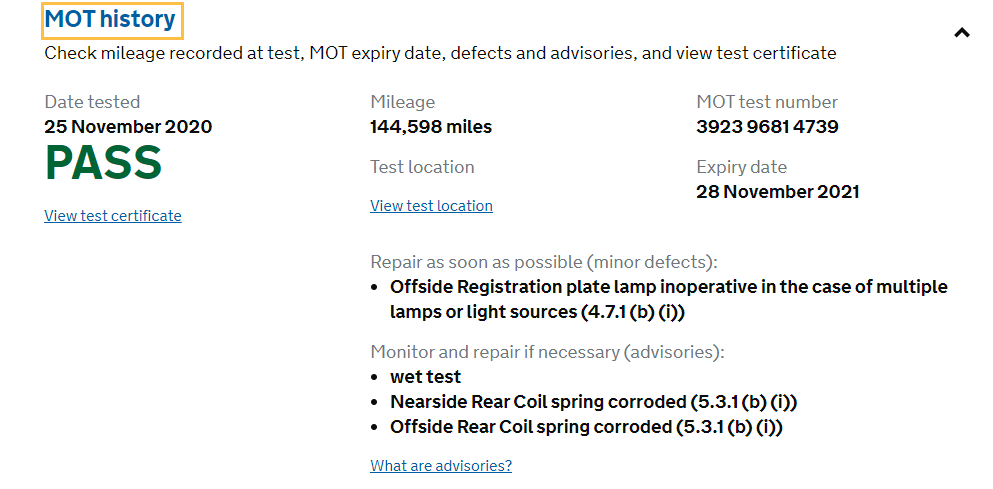
Task: Click the wet test advisory item
Action: point(426,377)
